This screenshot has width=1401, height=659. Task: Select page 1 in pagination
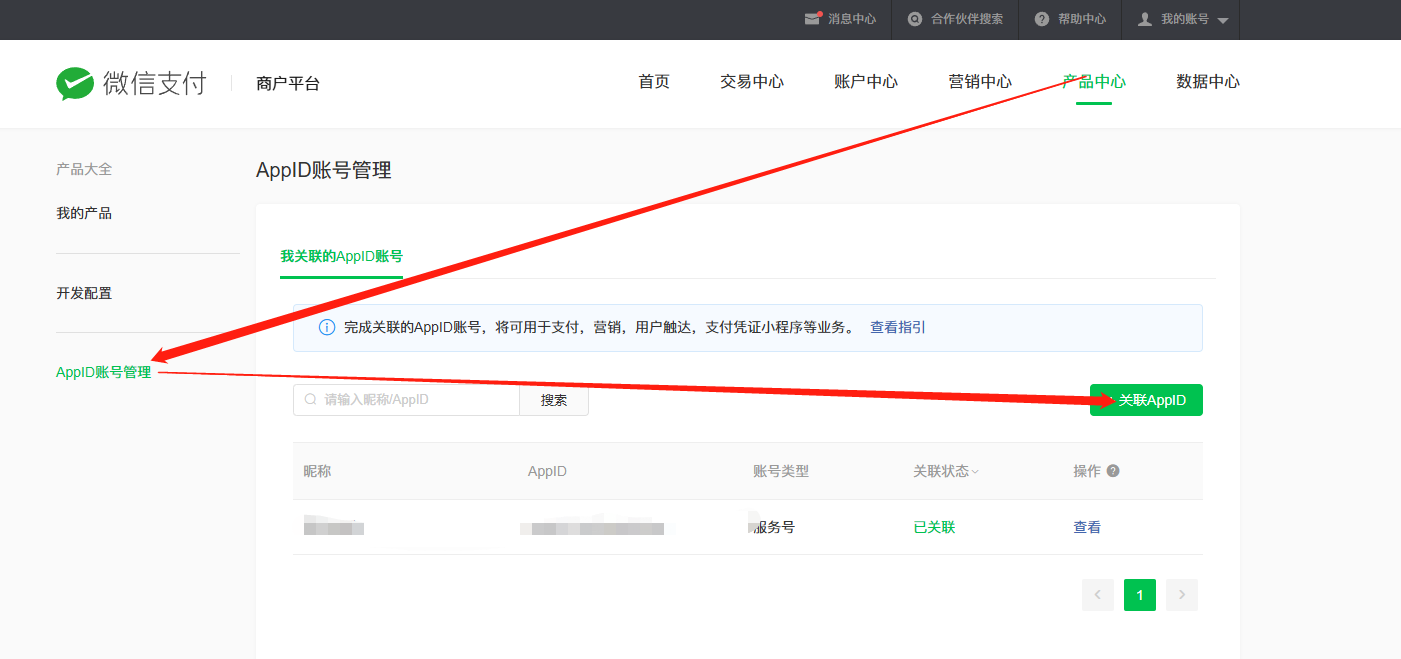1140,595
